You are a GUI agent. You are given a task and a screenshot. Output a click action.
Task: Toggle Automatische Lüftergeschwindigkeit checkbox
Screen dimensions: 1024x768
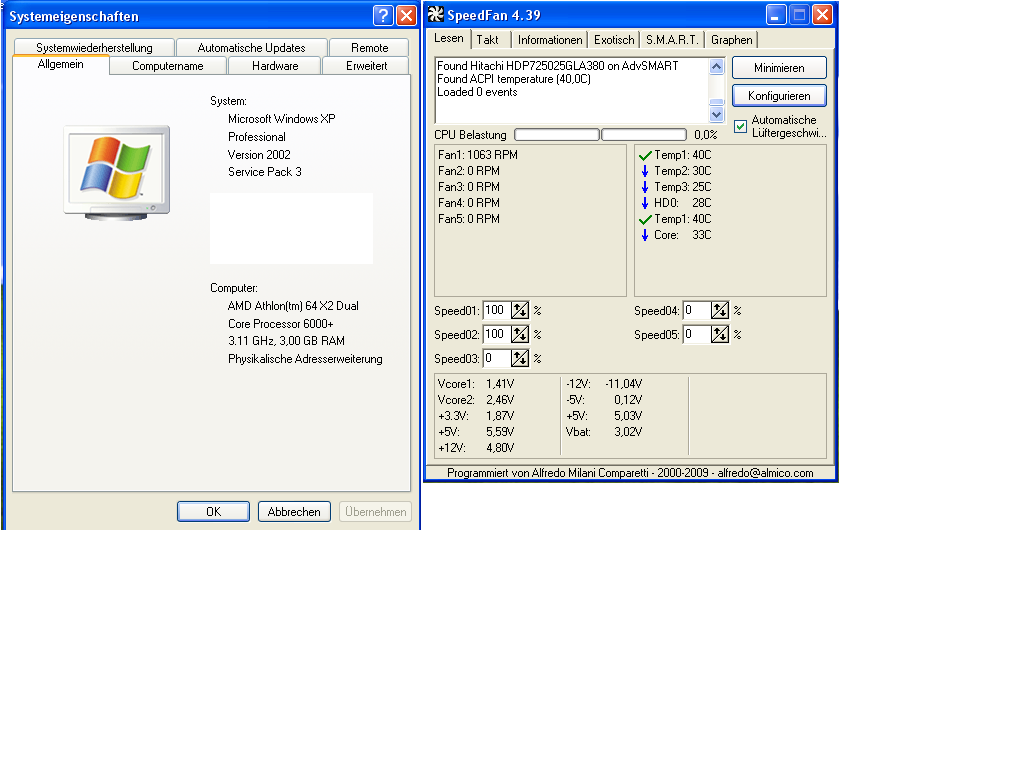pyautogui.click(x=741, y=127)
